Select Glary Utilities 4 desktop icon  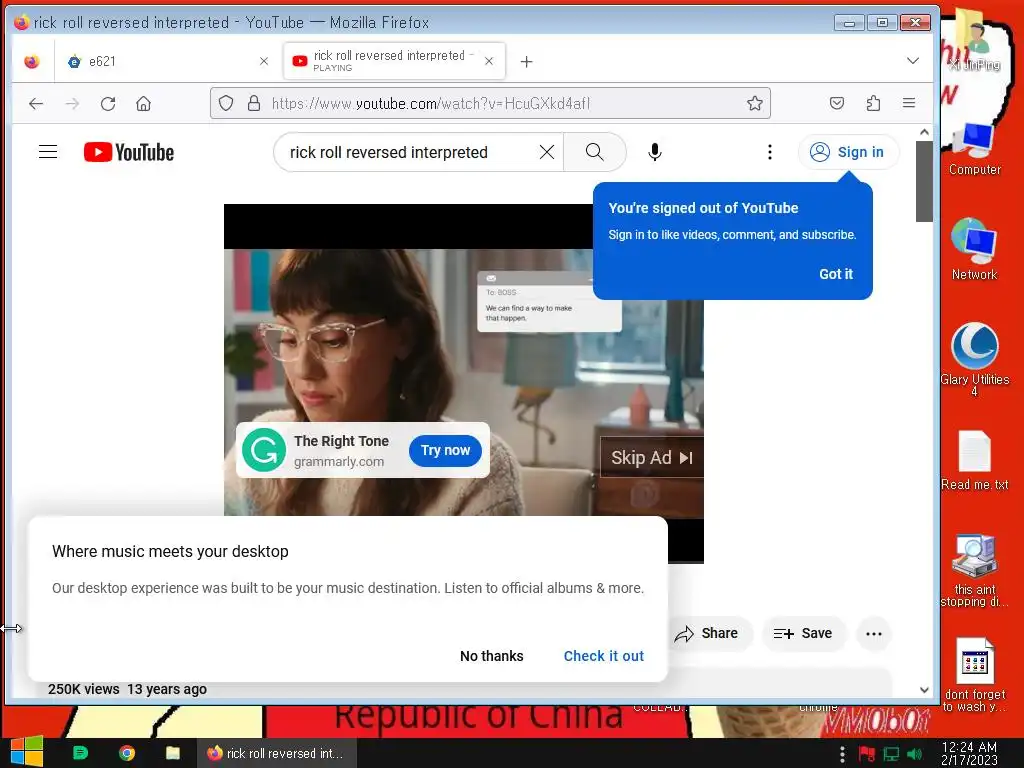[x=974, y=359]
